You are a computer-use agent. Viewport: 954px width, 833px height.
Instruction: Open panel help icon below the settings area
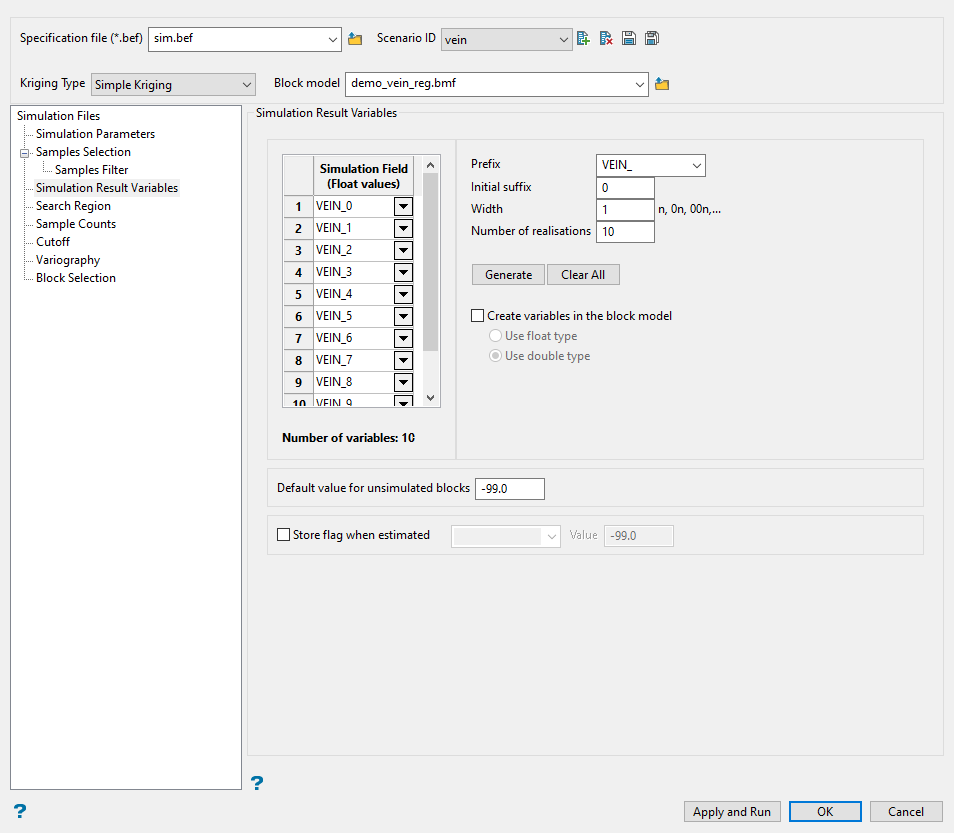tap(257, 782)
